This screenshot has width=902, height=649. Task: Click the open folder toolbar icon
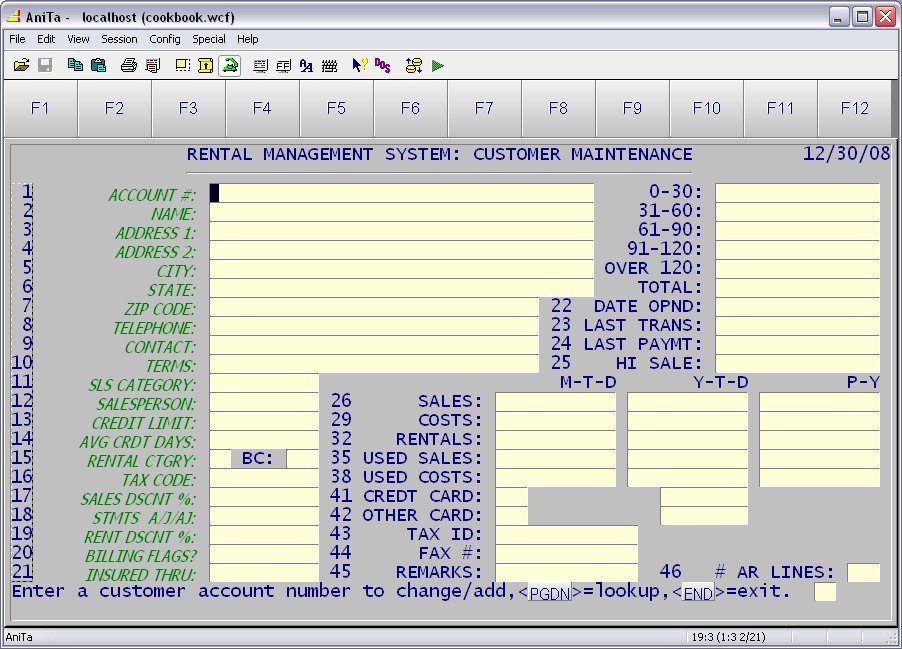(x=21, y=65)
